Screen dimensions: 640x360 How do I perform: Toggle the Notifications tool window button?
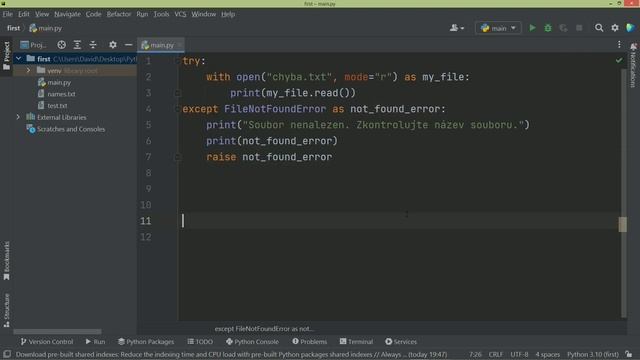[633, 64]
